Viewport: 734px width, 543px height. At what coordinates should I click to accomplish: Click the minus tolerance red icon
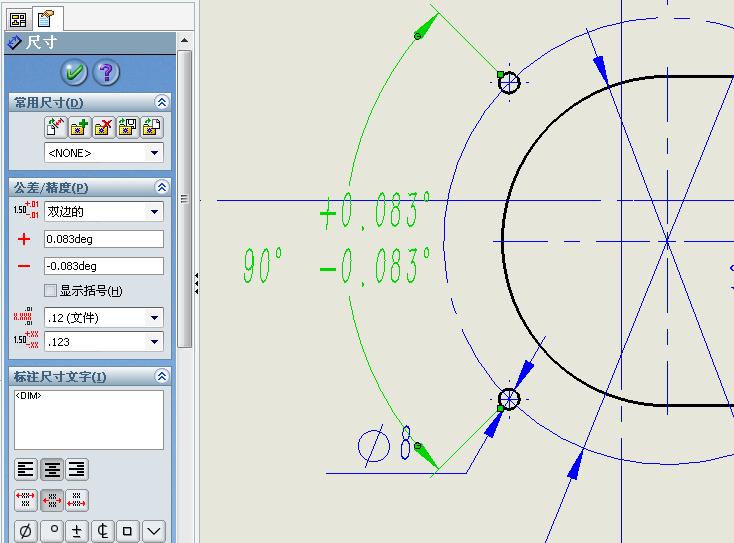pyautogui.click(x=24, y=266)
